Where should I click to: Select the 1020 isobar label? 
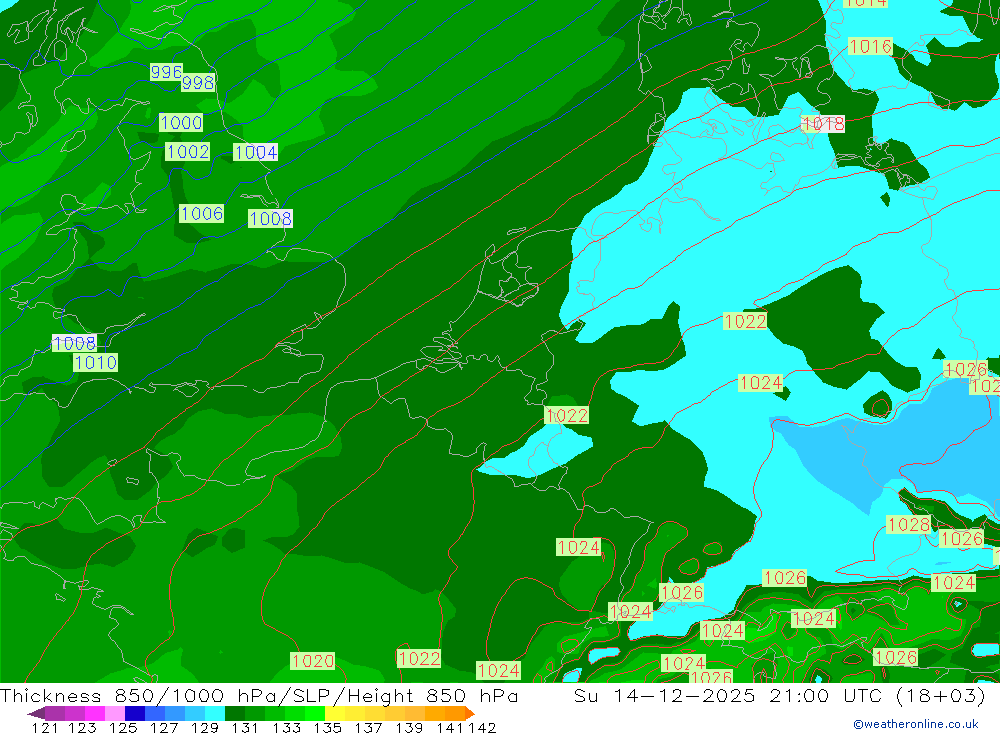click(312, 661)
